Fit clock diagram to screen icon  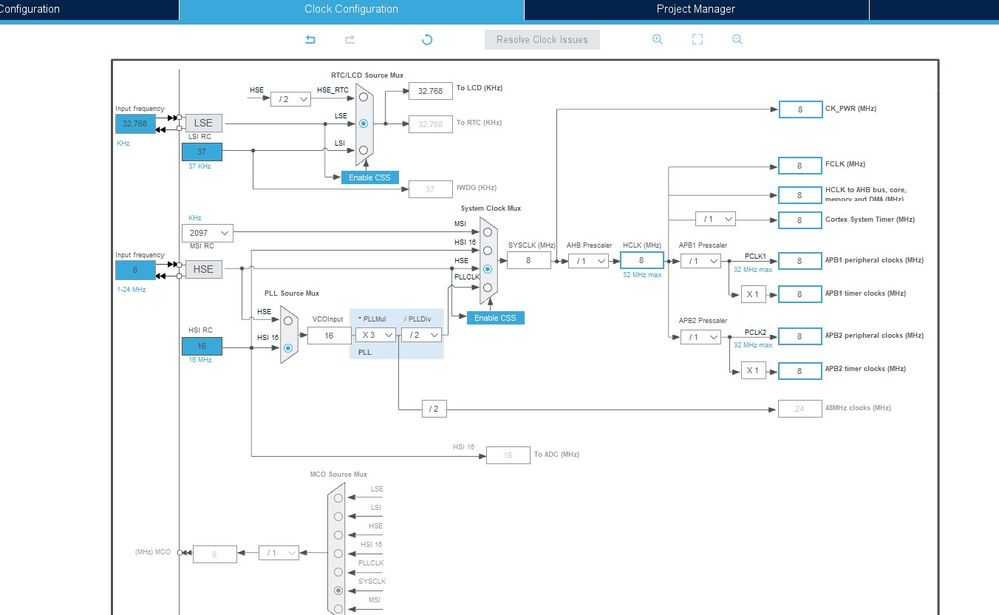point(697,40)
